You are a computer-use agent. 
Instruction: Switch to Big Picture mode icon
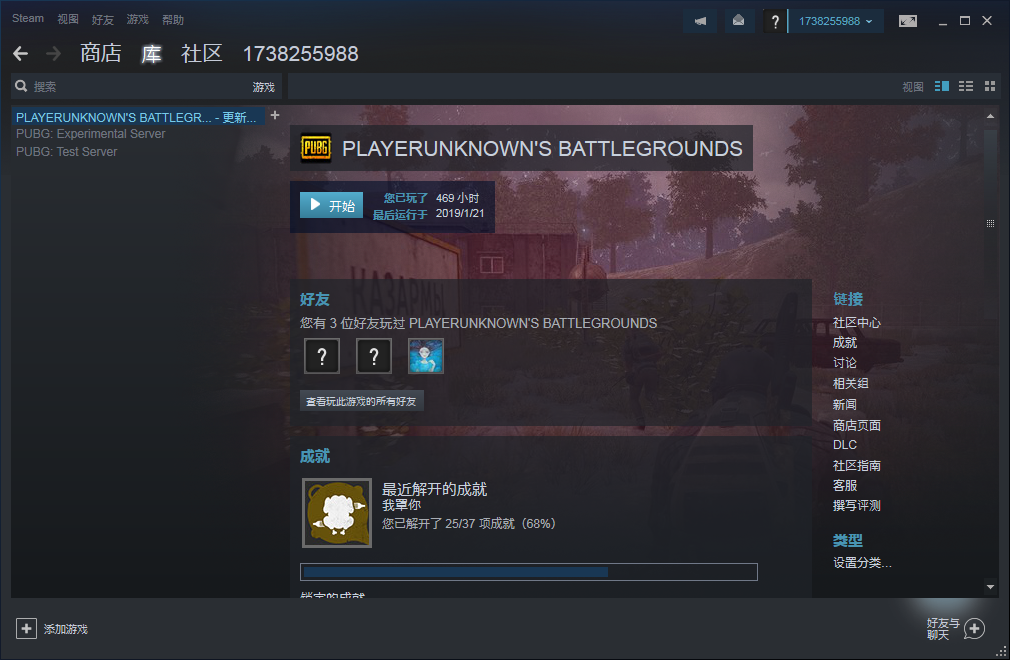(x=908, y=21)
